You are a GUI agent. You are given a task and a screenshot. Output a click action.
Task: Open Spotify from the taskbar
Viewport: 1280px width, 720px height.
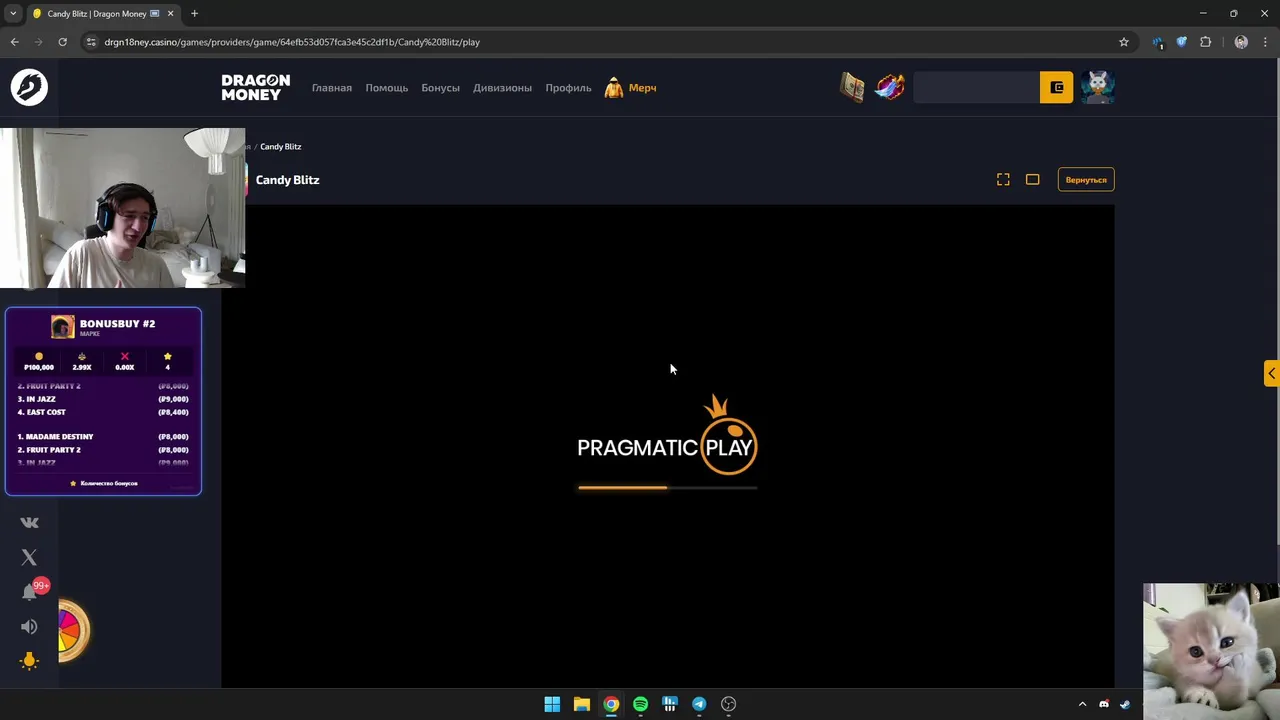[x=640, y=704]
